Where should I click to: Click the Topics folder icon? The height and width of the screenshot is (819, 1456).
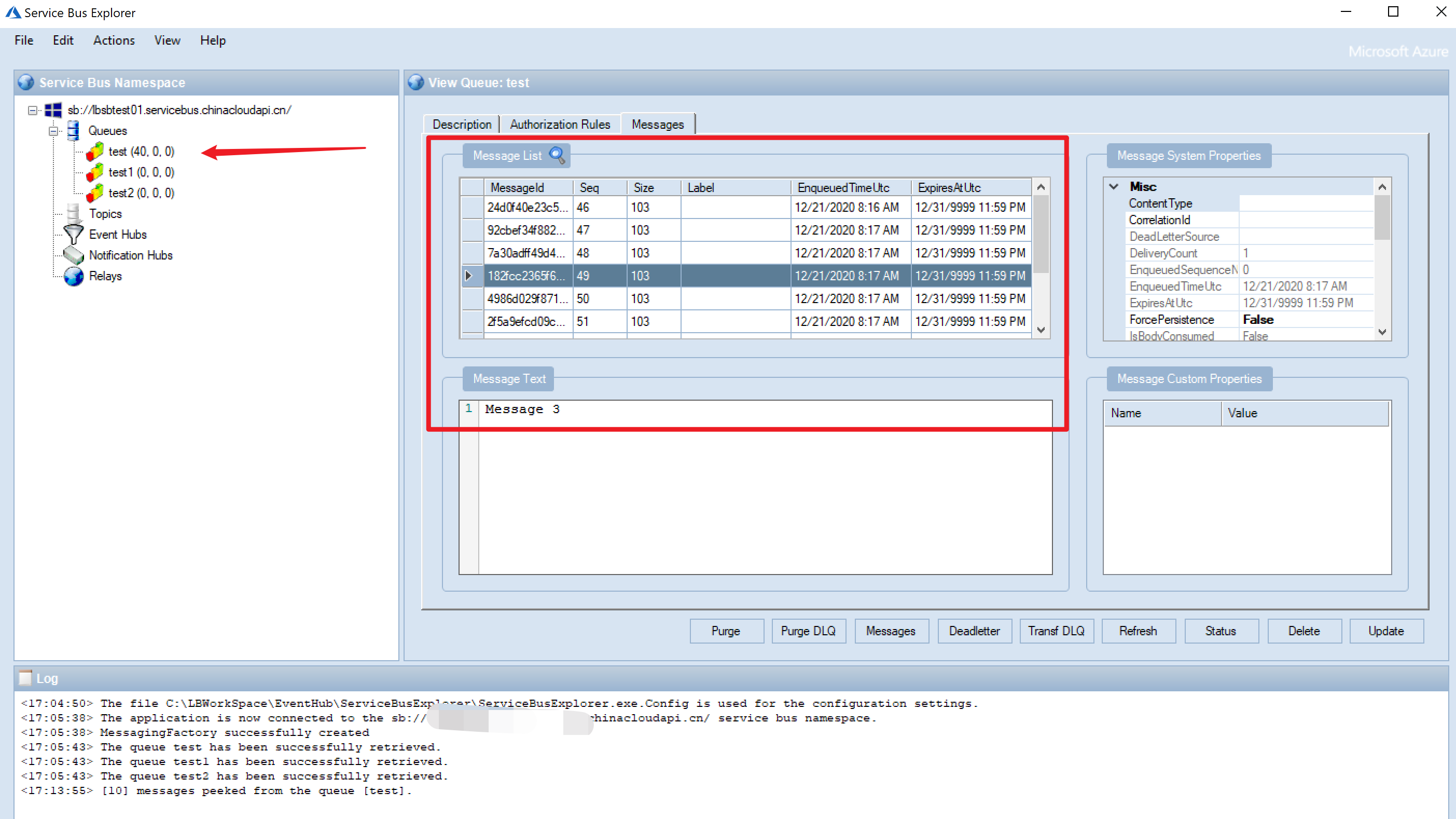(x=73, y=213)
